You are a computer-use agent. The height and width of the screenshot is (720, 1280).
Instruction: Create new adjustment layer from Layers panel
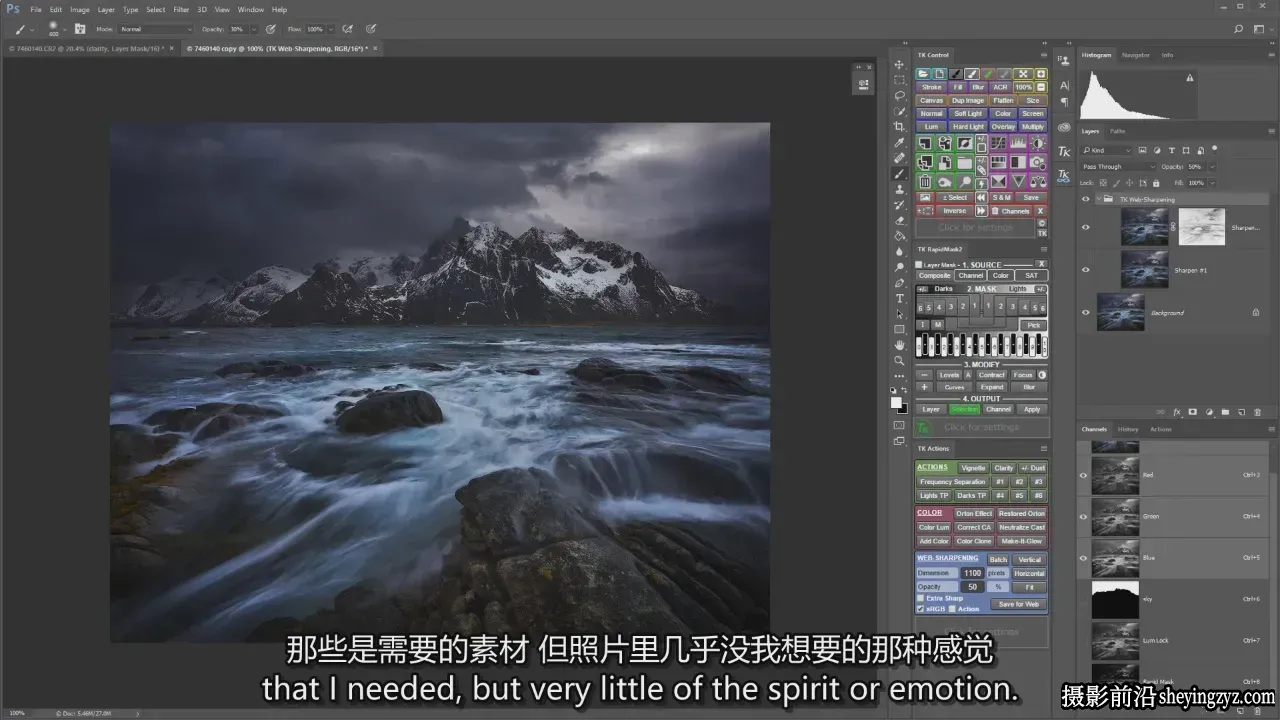pos(1209,412)
